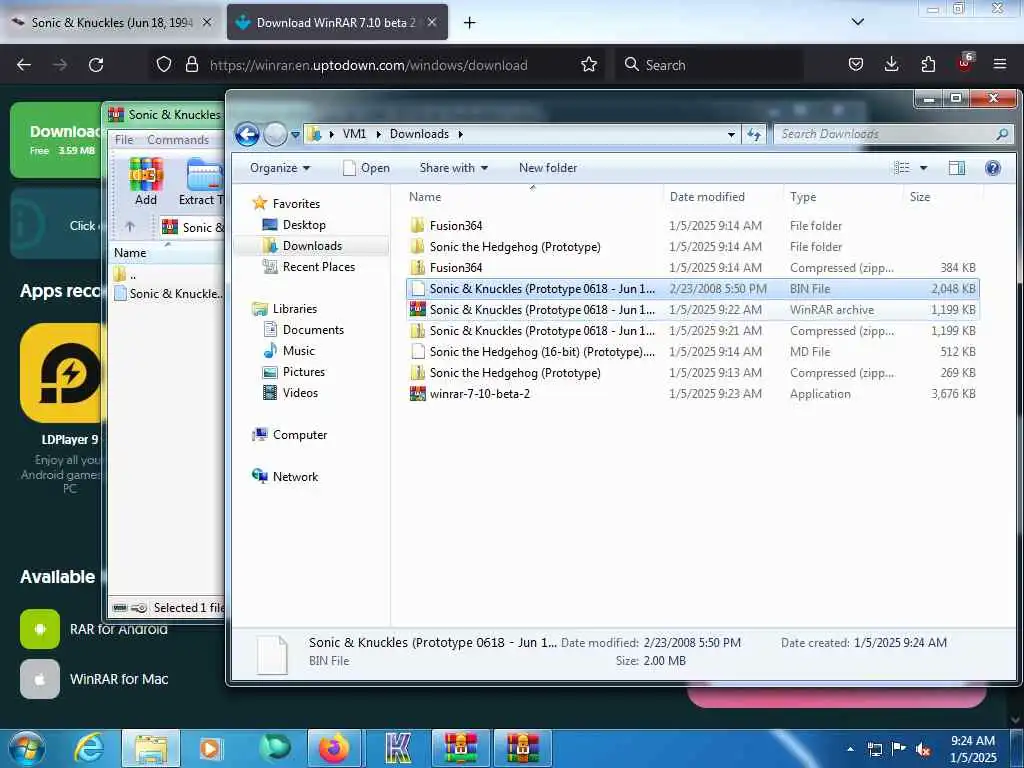The height and width of the screenshot is (768, 1024).
Task: Expand the view options dropdown arrow
Action: (923, 168)
